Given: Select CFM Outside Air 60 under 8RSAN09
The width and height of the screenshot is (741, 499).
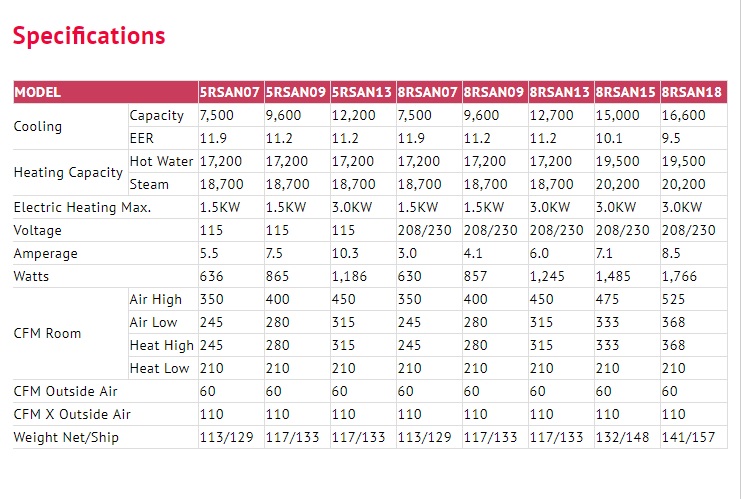Looking at the screenshot, I should point(472,392).
